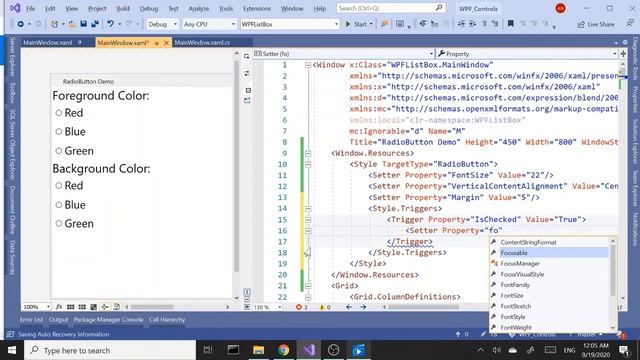Click the Start debugging button
Viewport: 640px width, 360px height.
[x=356, y=24]
